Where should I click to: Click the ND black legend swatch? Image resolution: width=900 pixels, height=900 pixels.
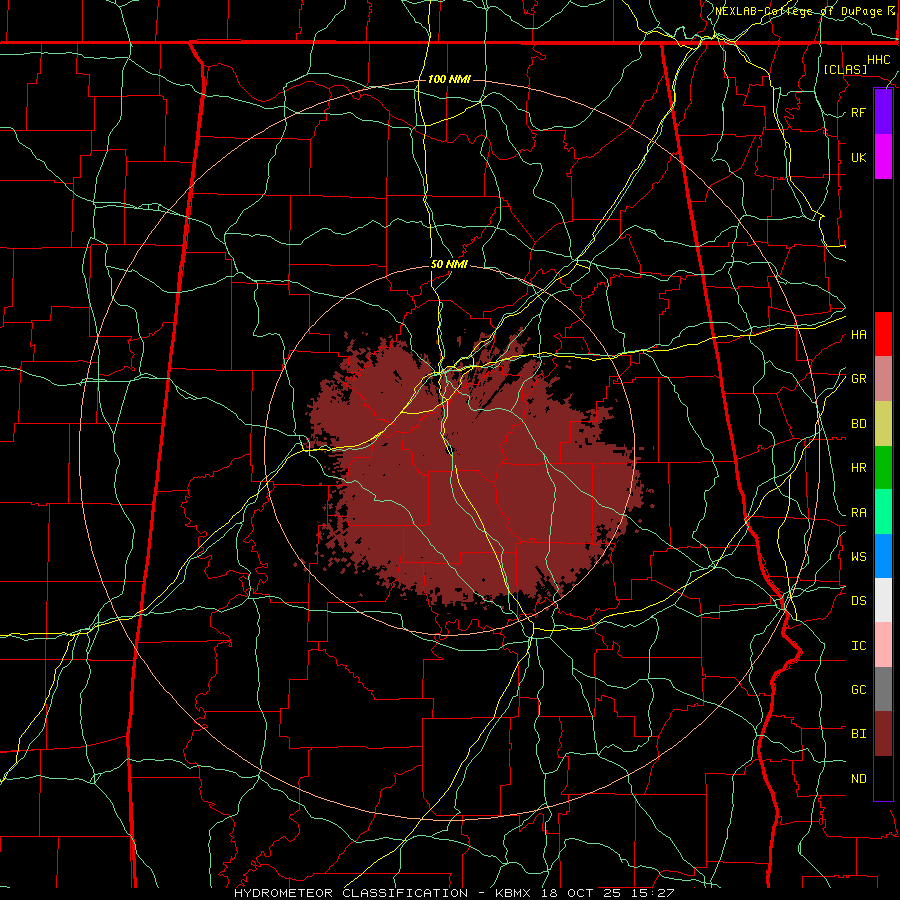click(883, 778)
